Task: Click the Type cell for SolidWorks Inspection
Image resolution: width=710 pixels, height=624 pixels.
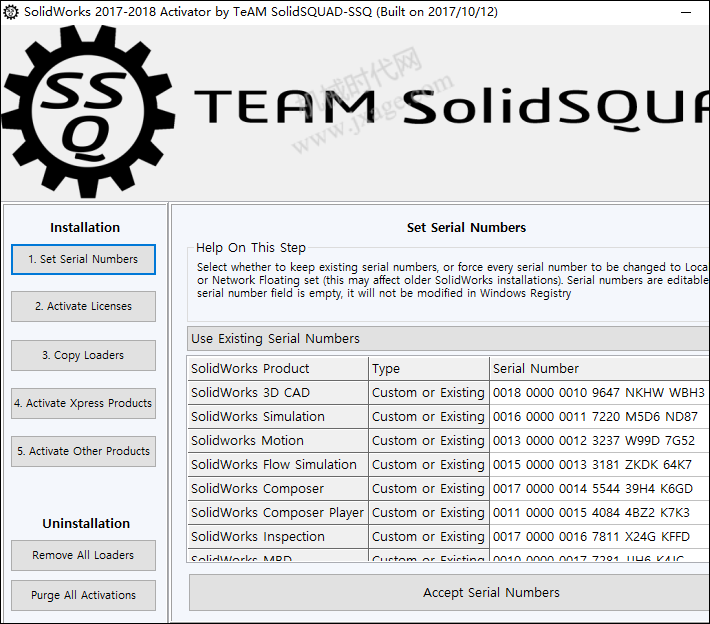Action: (x=429, y=537)
